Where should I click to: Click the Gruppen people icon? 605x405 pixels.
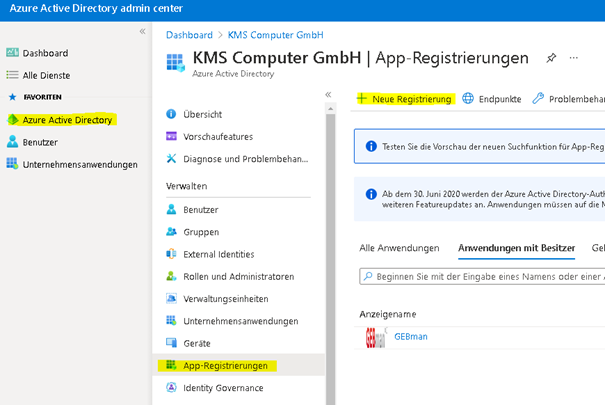tap(172, 232)
